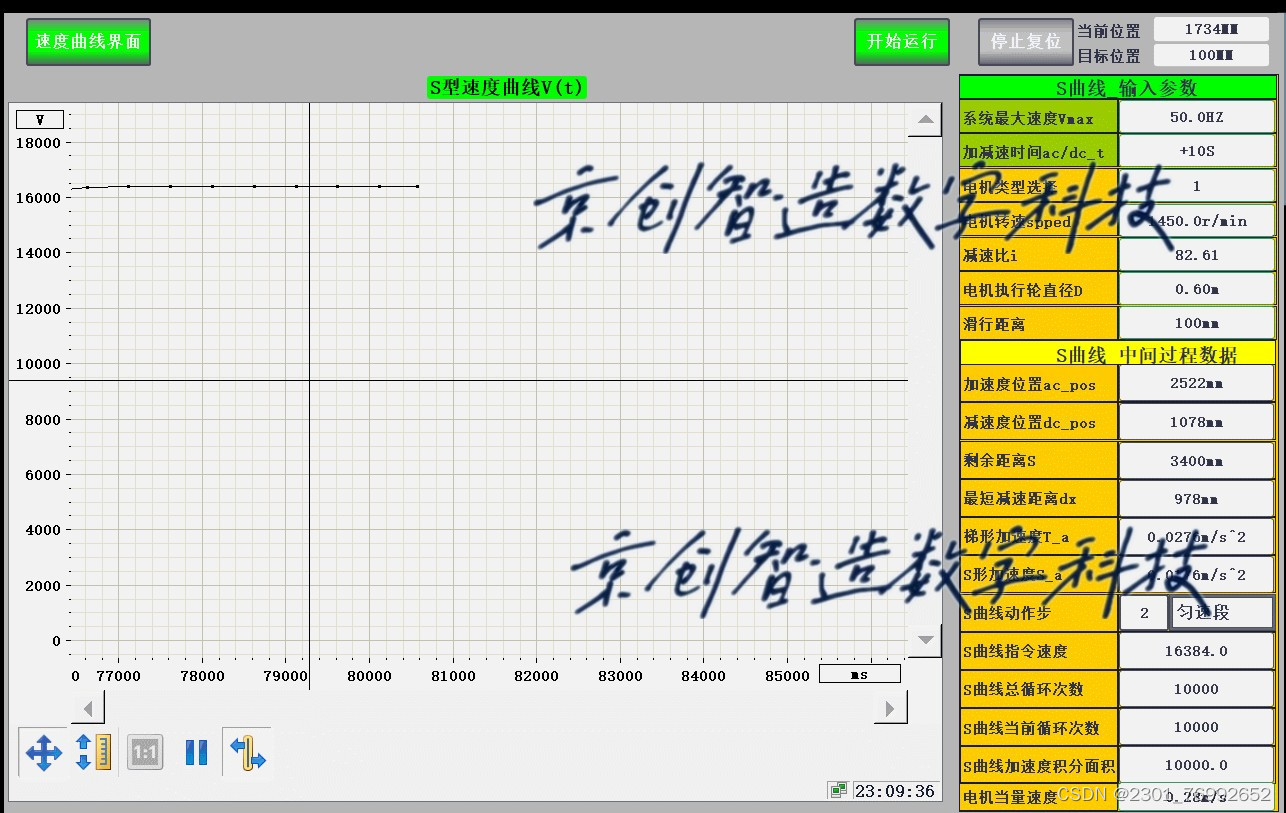Click the clock display 23:09:36
This screenshot has width=1286, height=813.
(x=895, y=791)
